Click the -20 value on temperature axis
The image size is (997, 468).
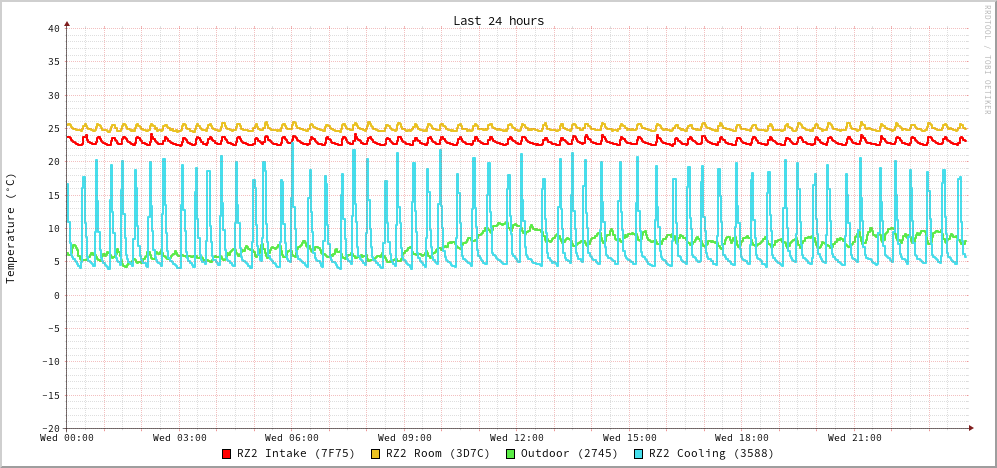tap(50, 428)
